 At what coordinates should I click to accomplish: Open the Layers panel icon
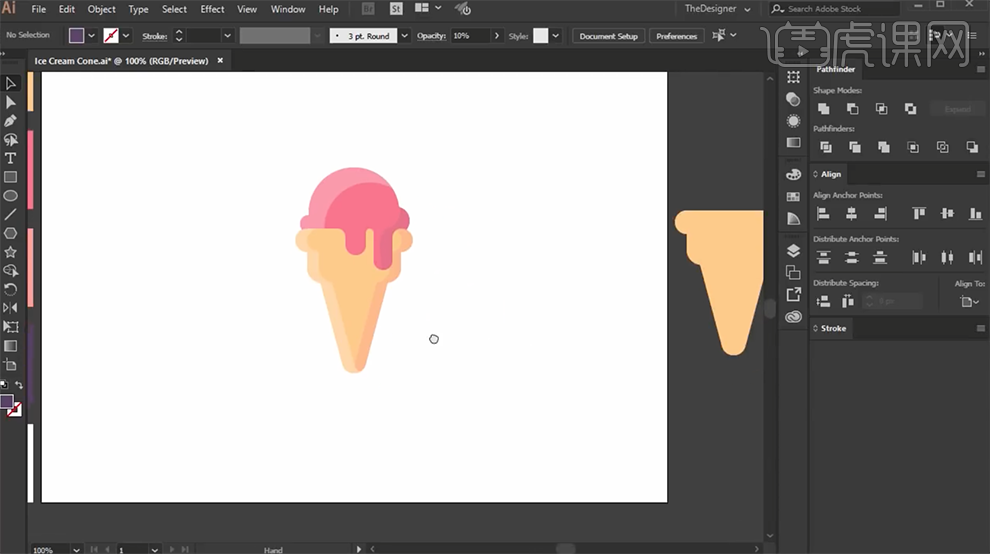[793, 251]
